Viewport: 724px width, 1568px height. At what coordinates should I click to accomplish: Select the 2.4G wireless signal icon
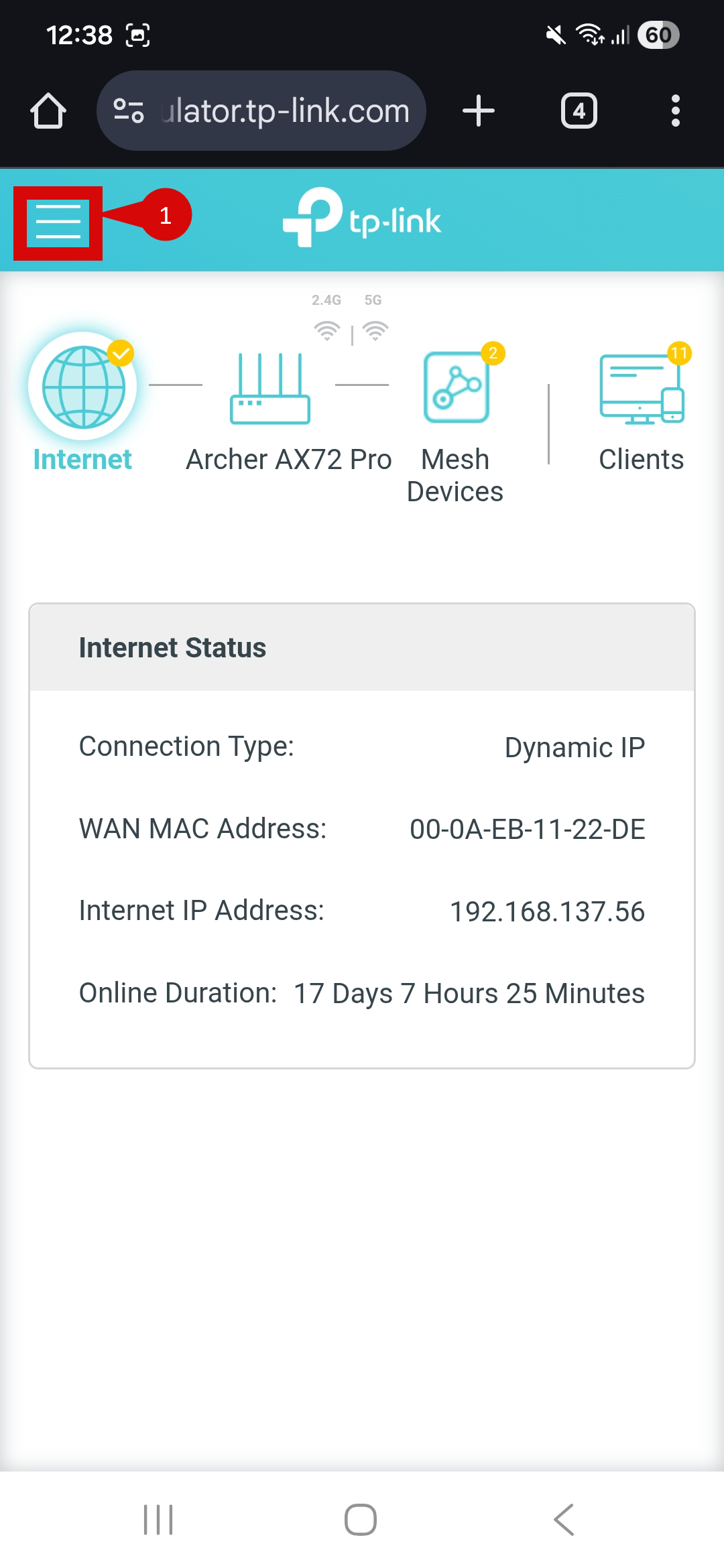coord(326,330)
